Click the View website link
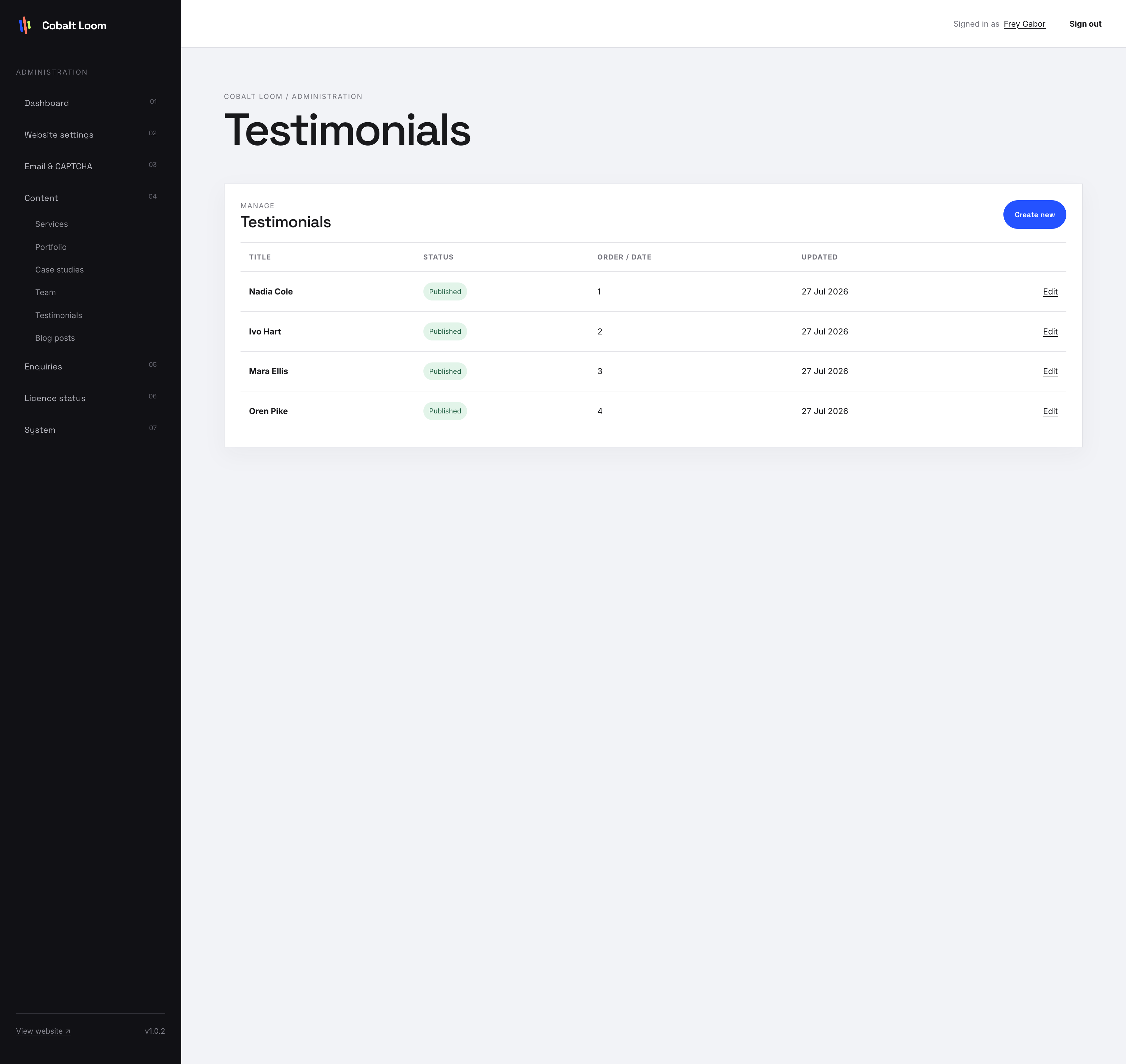Image resolution: width=1126 pixels, height=1064 pixels. click(x=43, y=1031)
